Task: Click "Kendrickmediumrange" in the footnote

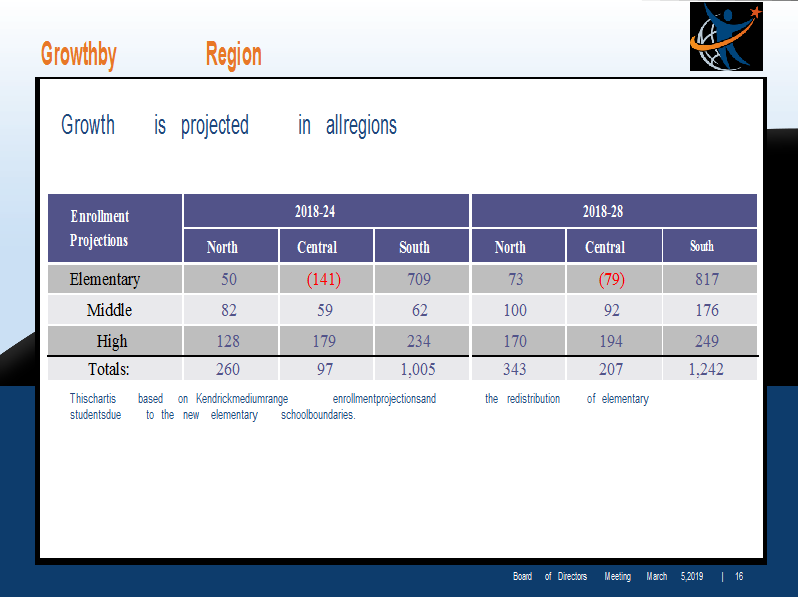Action: 242,399
